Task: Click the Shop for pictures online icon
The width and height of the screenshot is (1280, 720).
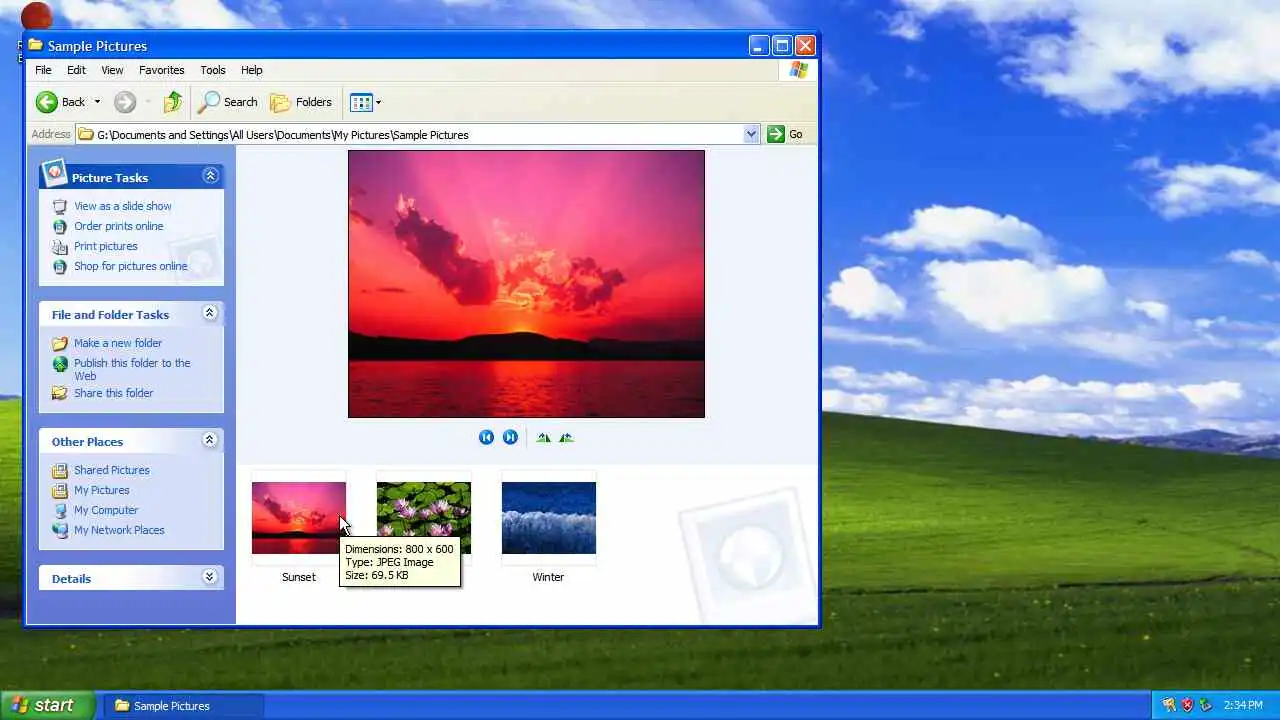Action: point(60,266)
